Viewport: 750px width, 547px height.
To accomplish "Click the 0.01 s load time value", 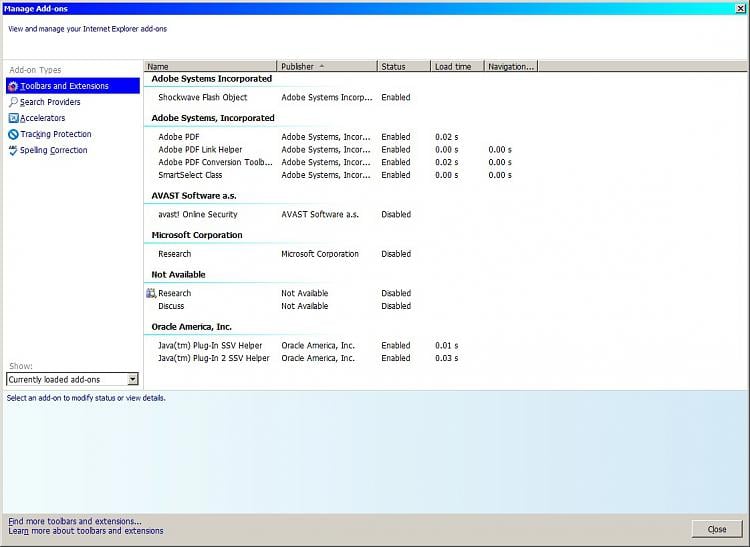I will [446, 345].
